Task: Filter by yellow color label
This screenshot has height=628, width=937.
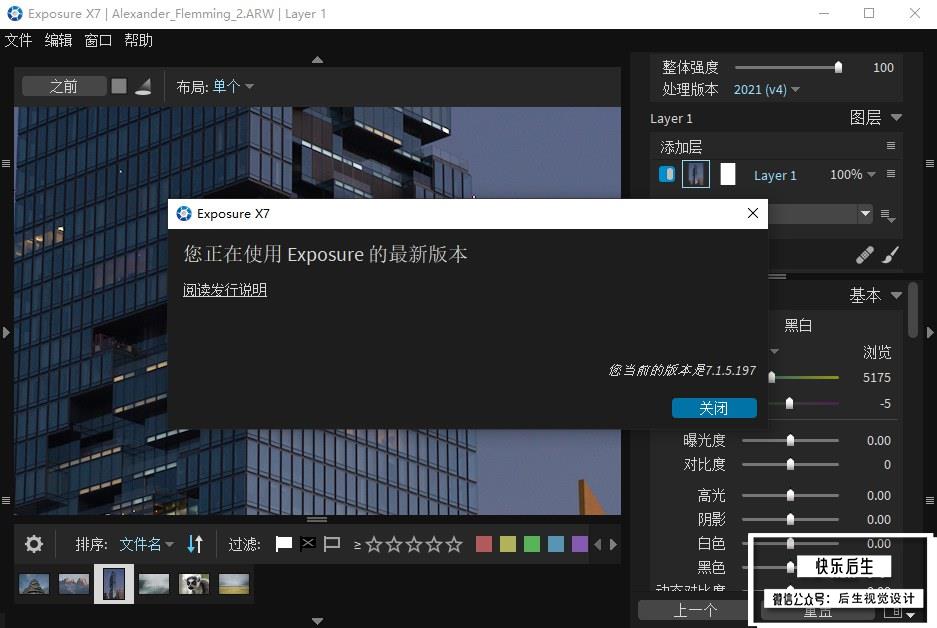Action: (508, 544)
